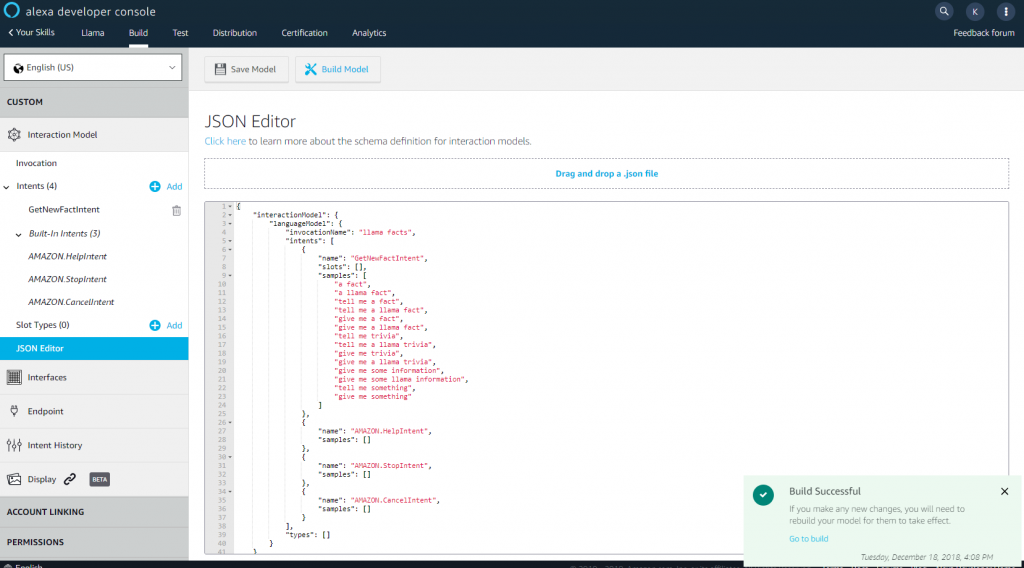Switch to the Build tab

pos(138,33)
